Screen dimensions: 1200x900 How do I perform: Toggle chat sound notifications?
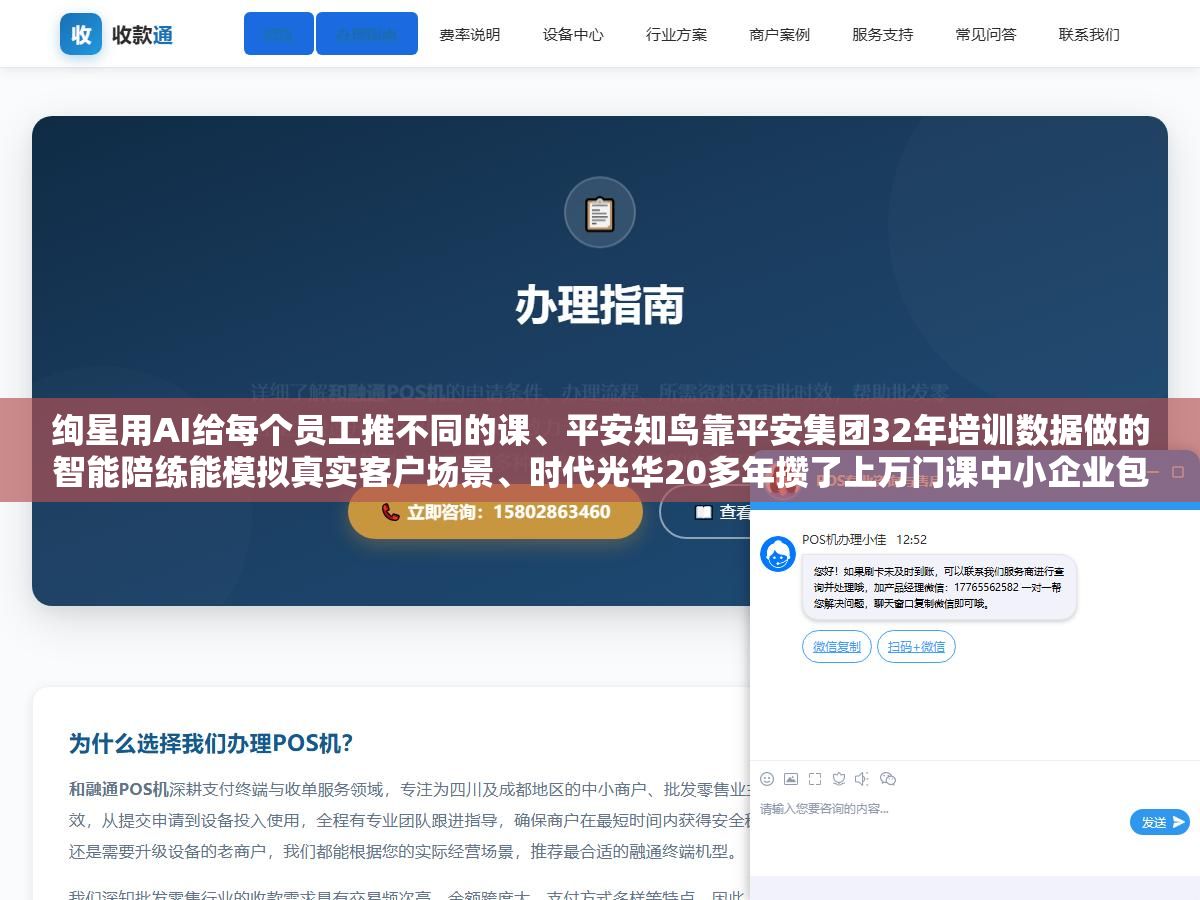coord(862,779)
